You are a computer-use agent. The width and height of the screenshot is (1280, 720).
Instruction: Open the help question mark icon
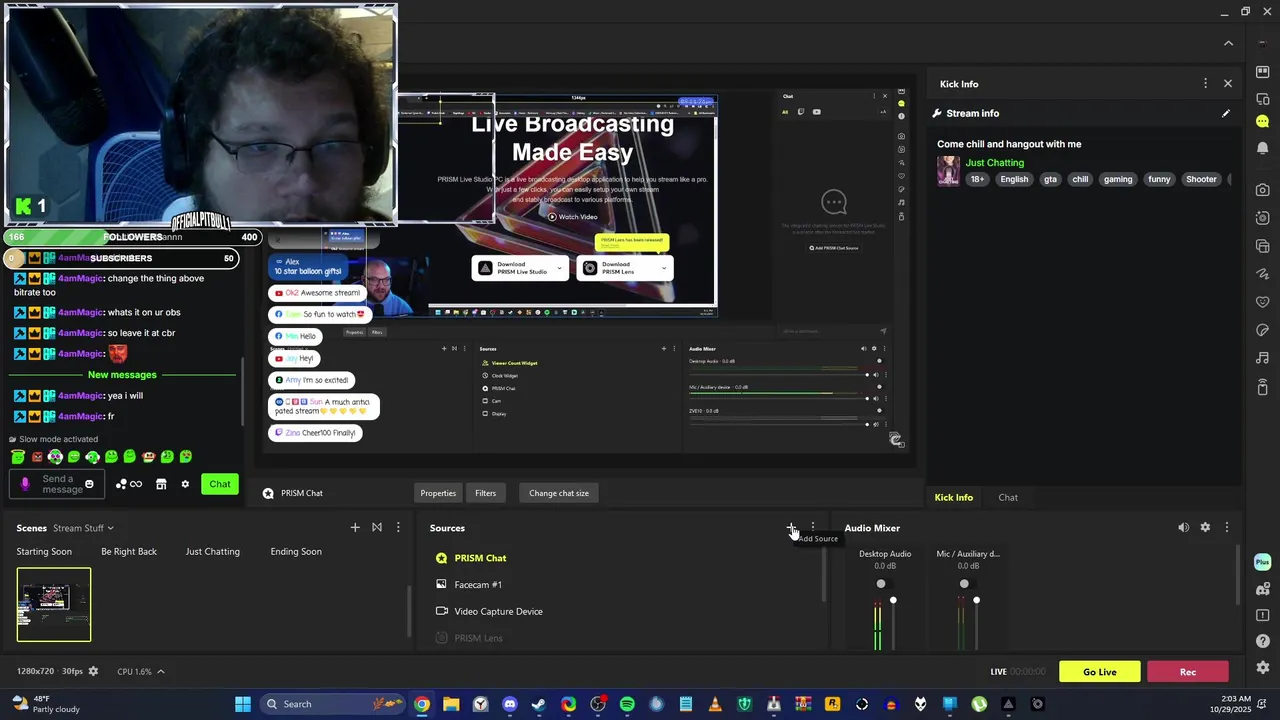tap(1262, 641)
